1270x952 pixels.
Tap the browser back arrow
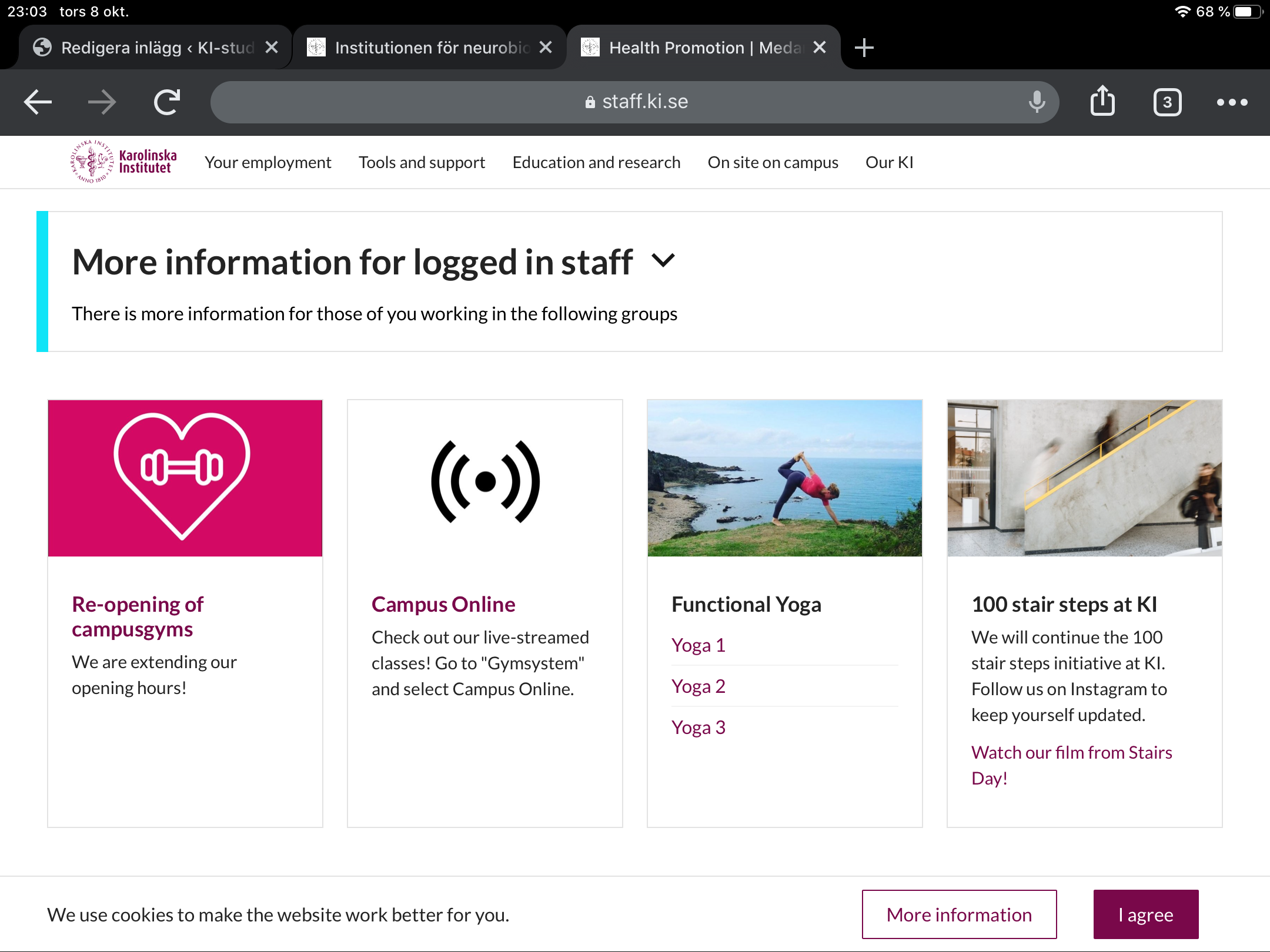coord(38,102)
